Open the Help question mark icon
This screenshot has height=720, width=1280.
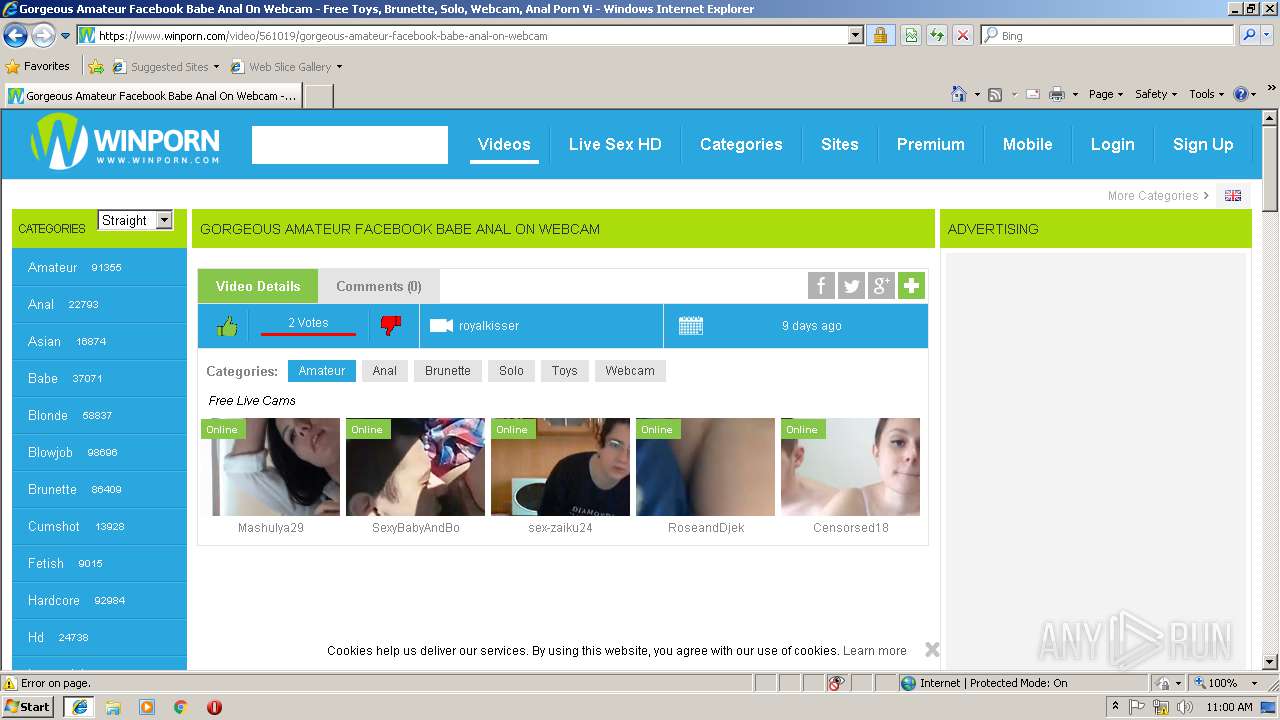[x=1241, y=94]
